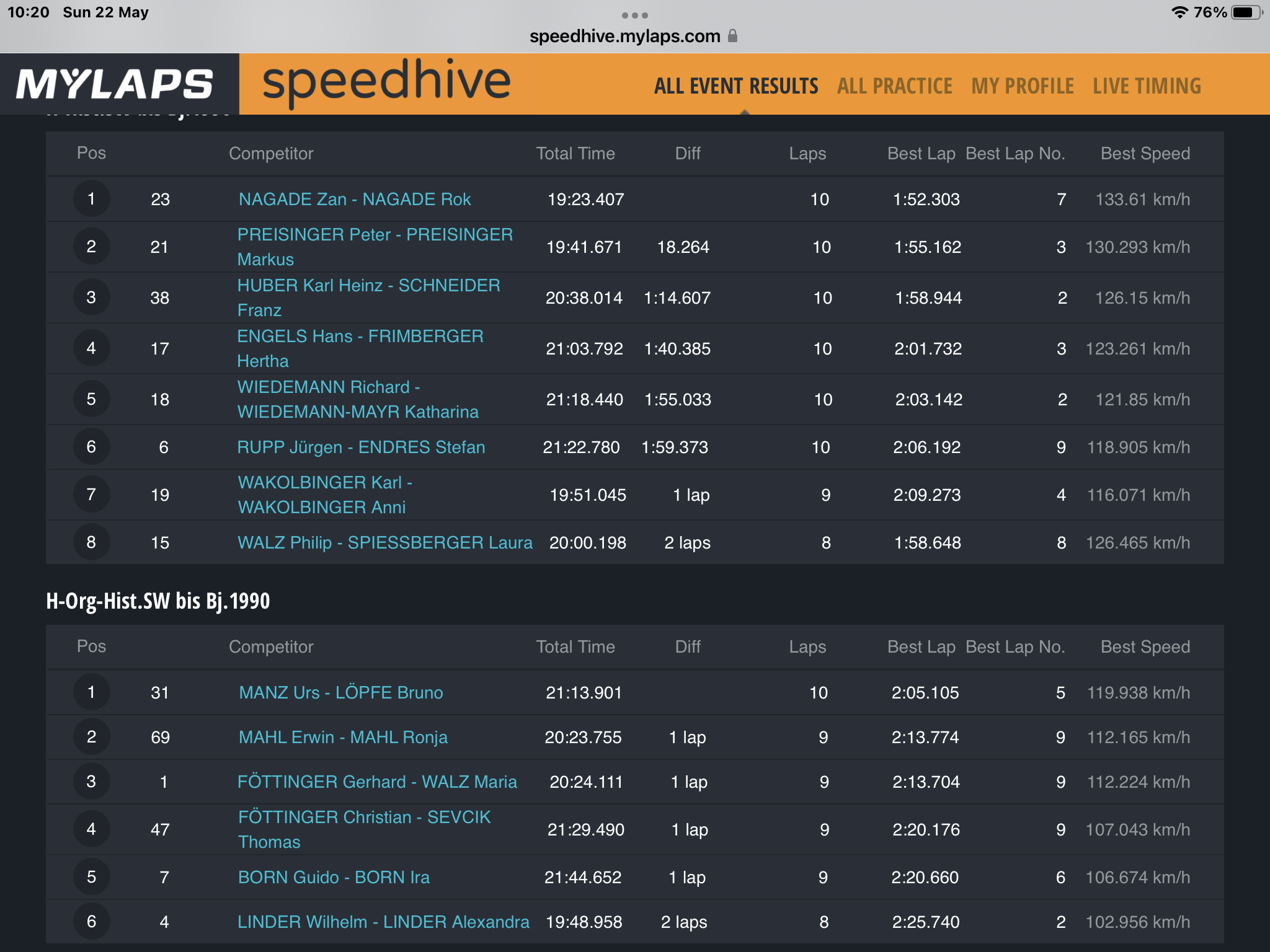Click the position 6 badge for LINDER Wilhelm

(91, 922)
